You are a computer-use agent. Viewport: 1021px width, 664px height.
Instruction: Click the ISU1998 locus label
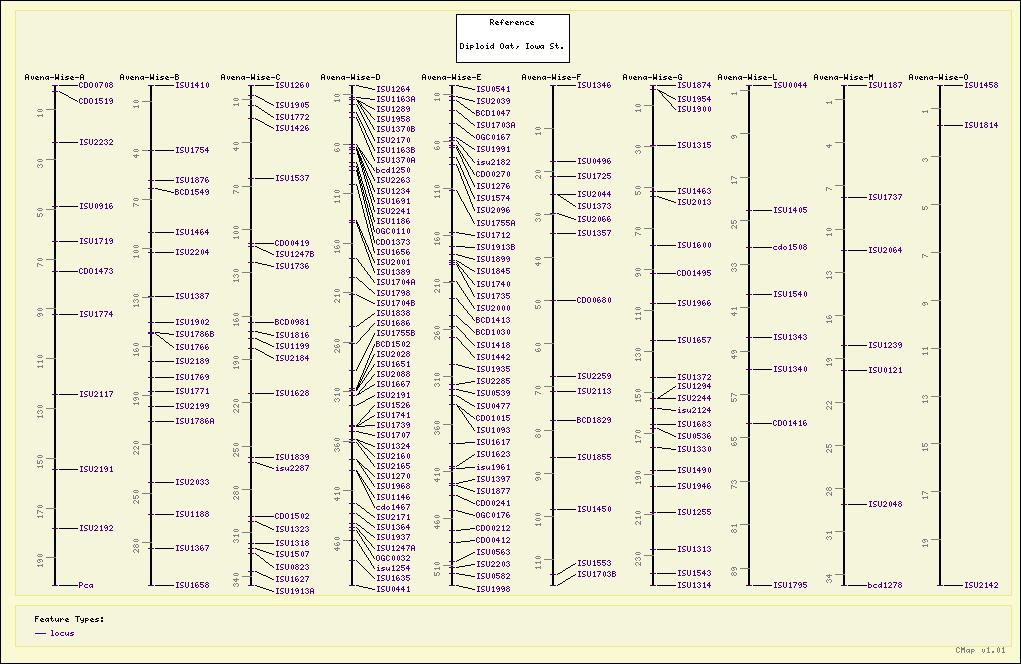tap(493, 589)
